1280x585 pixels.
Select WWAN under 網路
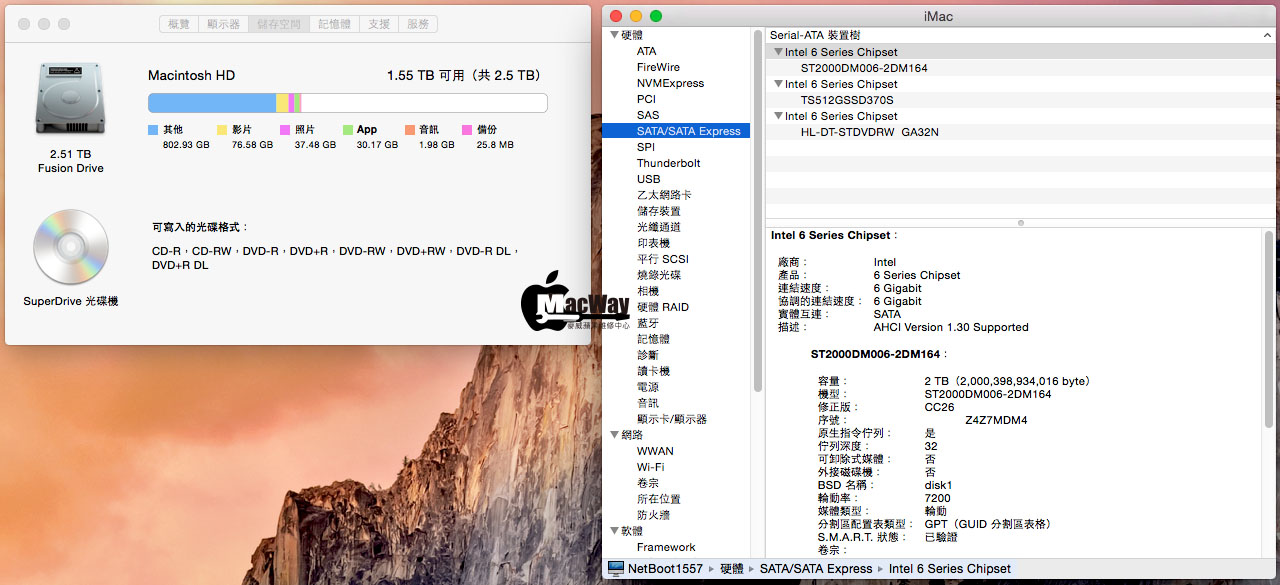tap(655, 451)
